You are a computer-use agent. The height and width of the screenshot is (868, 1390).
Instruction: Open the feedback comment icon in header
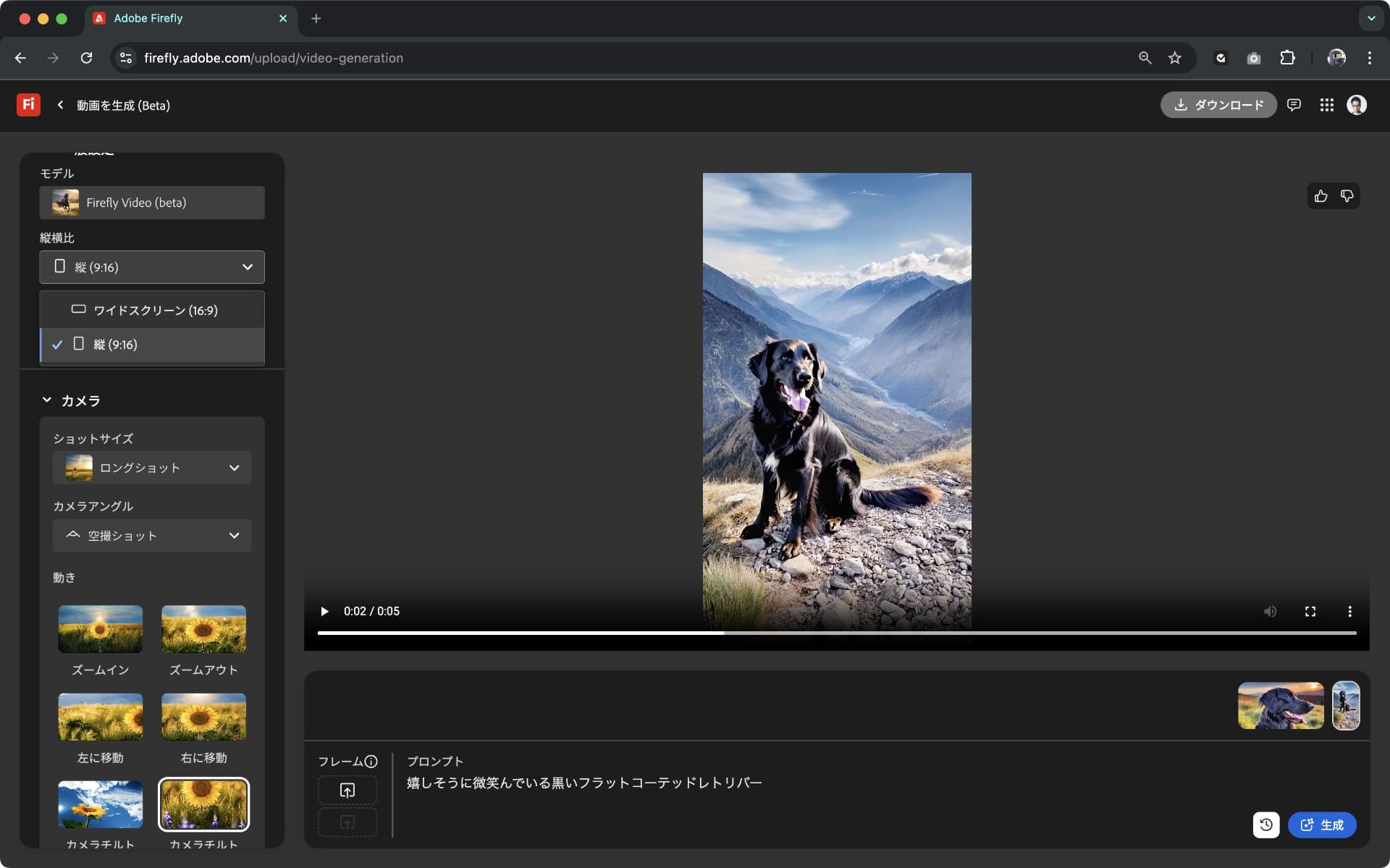(x=1294, y=105)
